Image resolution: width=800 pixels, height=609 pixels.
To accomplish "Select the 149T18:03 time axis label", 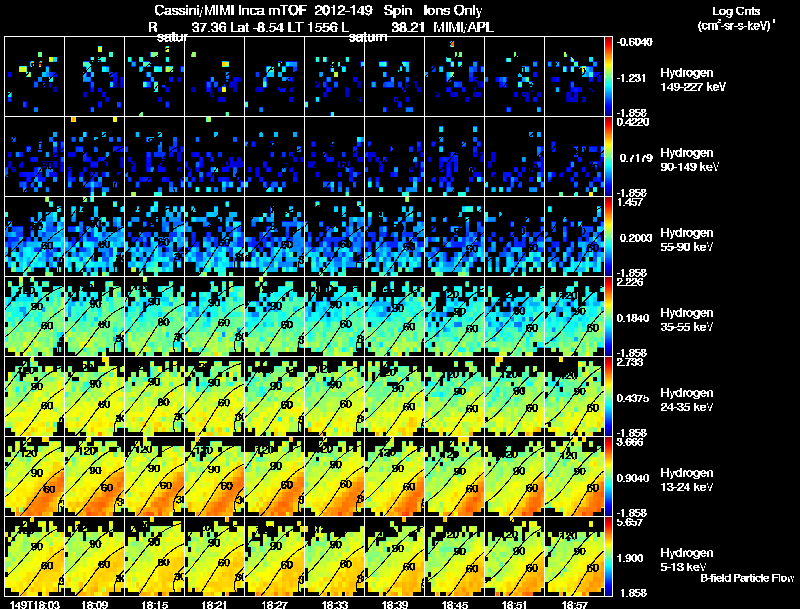I will point(35,604).
